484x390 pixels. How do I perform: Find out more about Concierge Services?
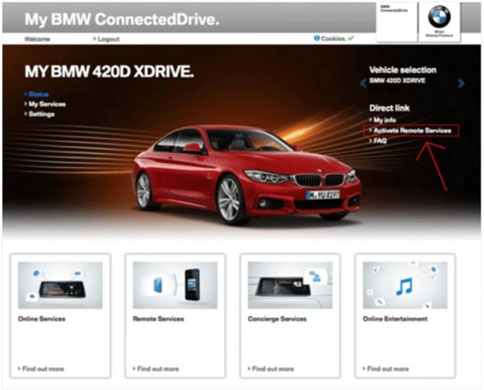(271, 369)
